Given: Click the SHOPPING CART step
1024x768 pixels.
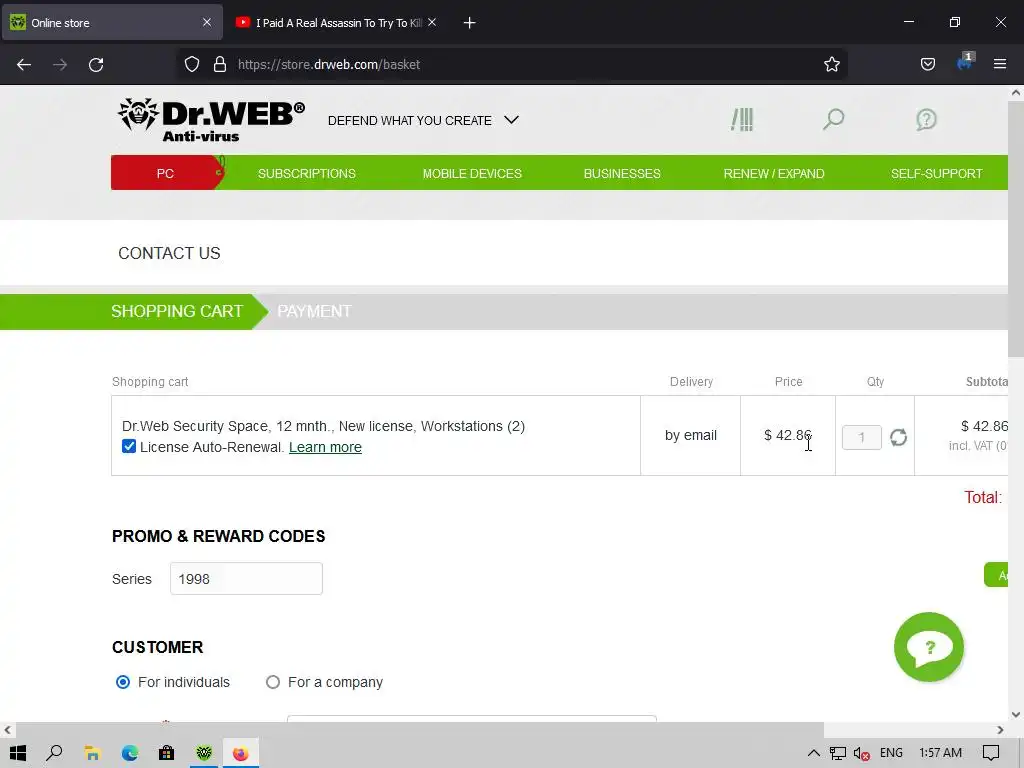Looking at the screenshot, I should tap(177, 312).
